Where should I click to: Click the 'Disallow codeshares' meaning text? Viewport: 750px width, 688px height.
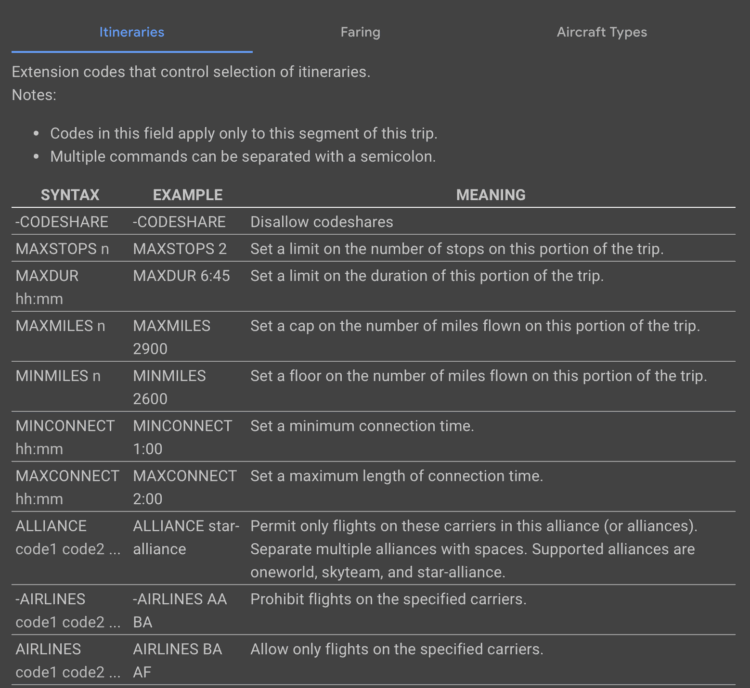pos(322,222)
